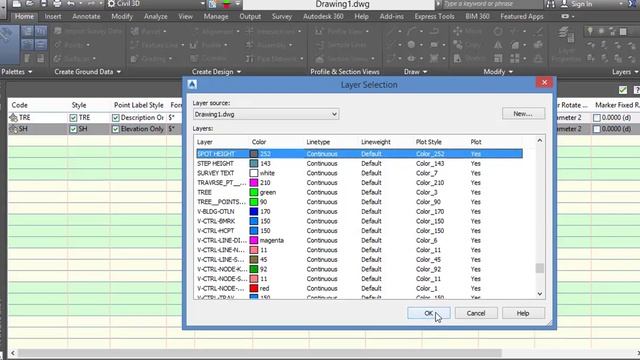Switch to the Insert ribbon tab
The height and width of the screenshot is (360, 640).
click(x=53, y=17)
